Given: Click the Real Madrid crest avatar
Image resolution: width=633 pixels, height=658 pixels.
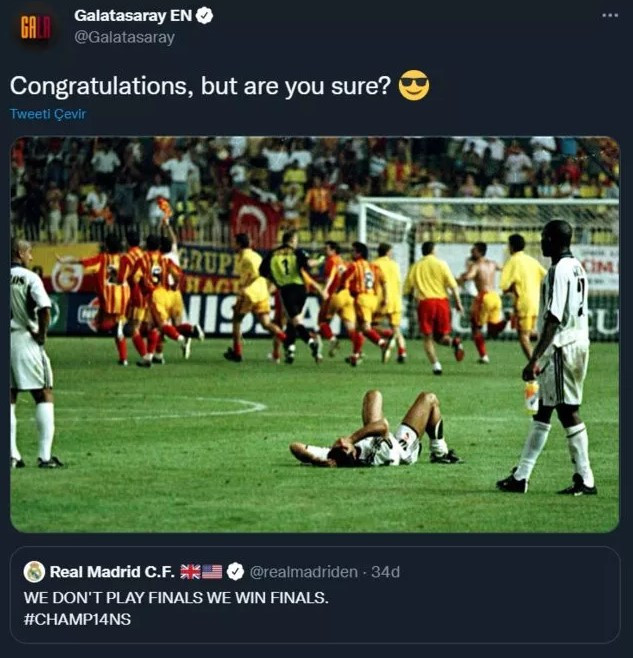Looking at the screenshot, I should [x=35, y=572].
